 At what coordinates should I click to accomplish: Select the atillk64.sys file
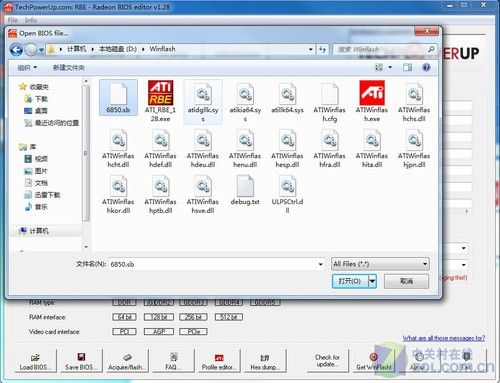(x=287, y=97)
